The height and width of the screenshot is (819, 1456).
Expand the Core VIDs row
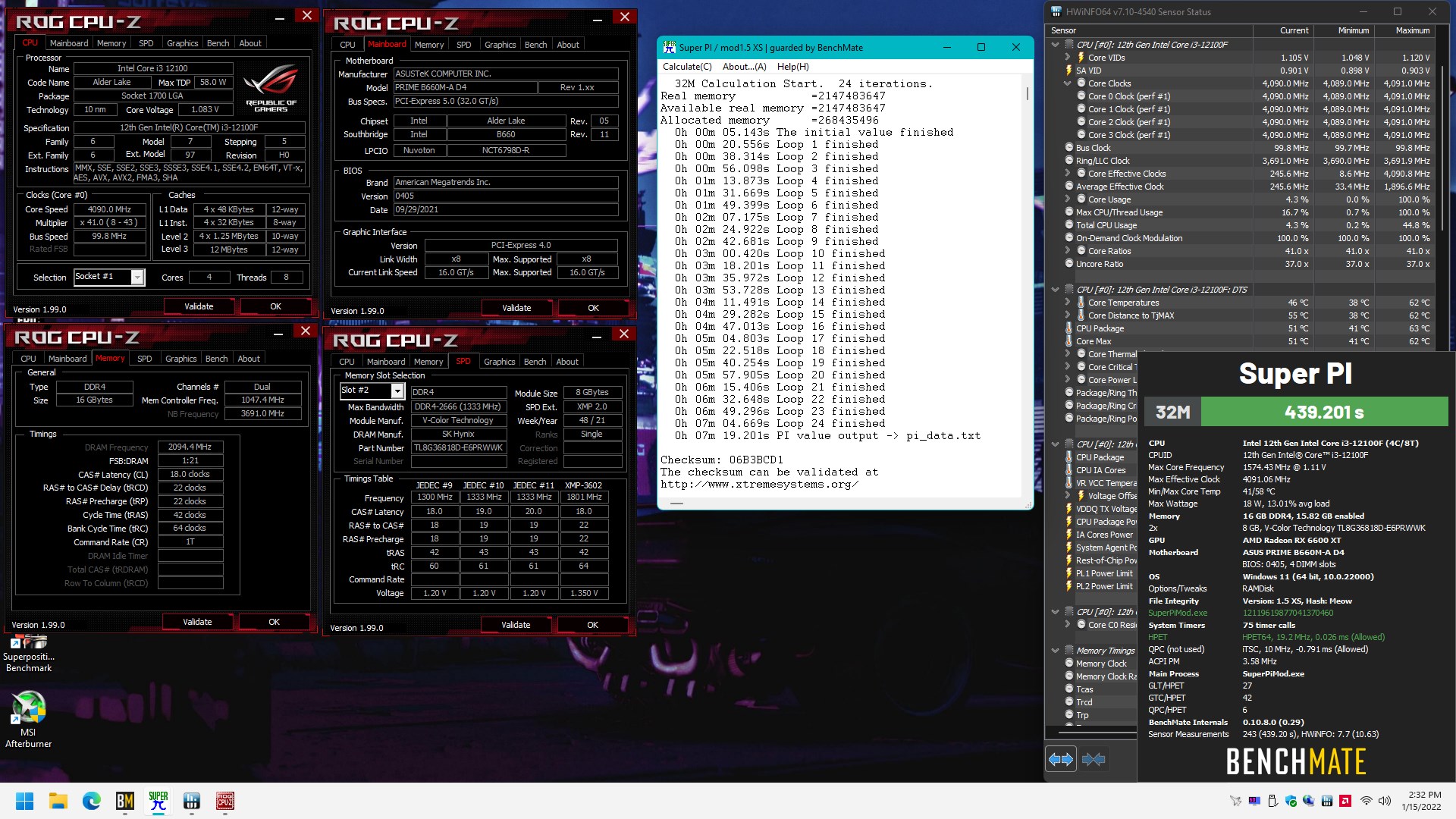1067,58
